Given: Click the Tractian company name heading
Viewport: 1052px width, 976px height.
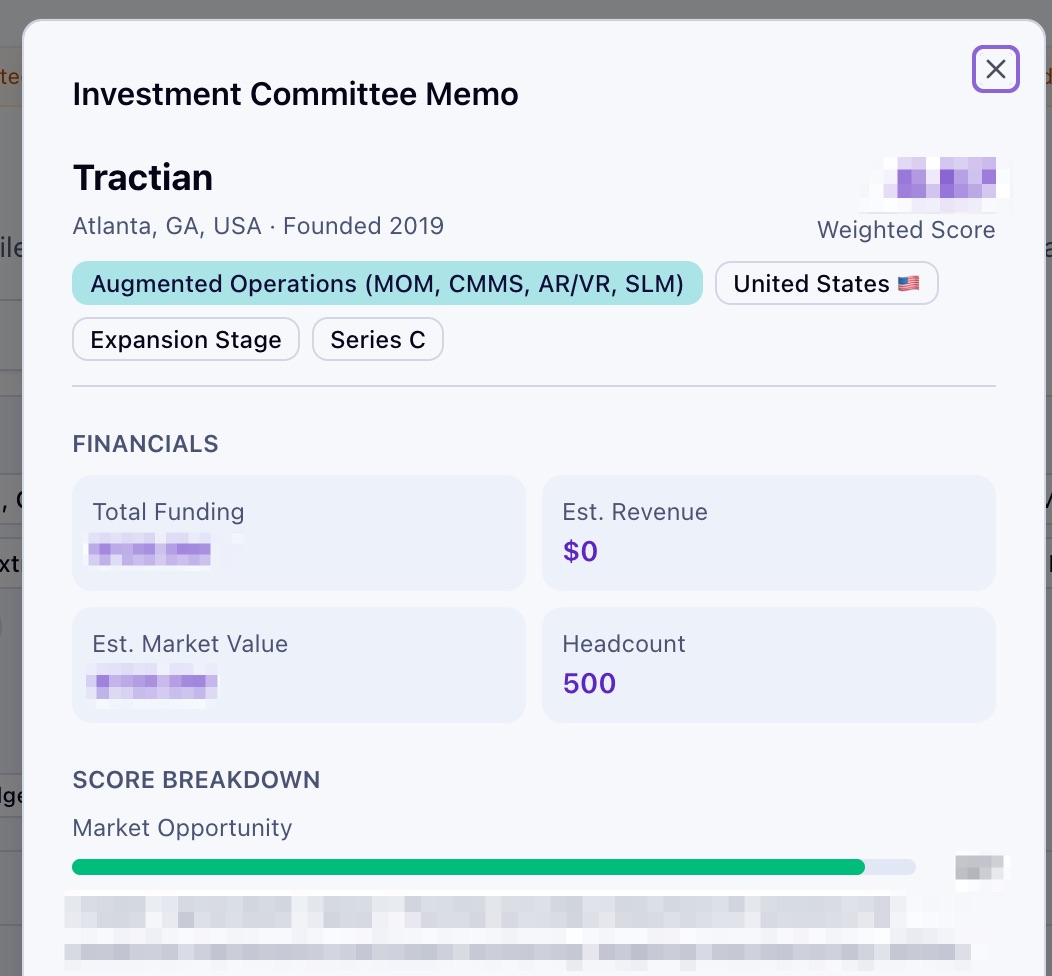Looking at the screenshot, I should pos(143,178).
